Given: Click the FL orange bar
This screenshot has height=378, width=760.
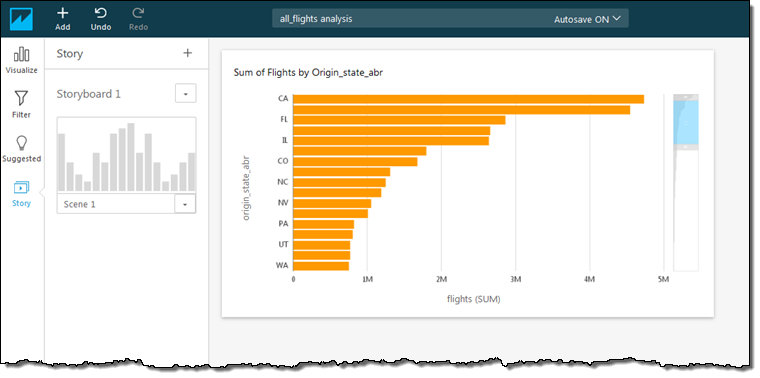Looking at the screenshot, I should (x=399, y=120).
